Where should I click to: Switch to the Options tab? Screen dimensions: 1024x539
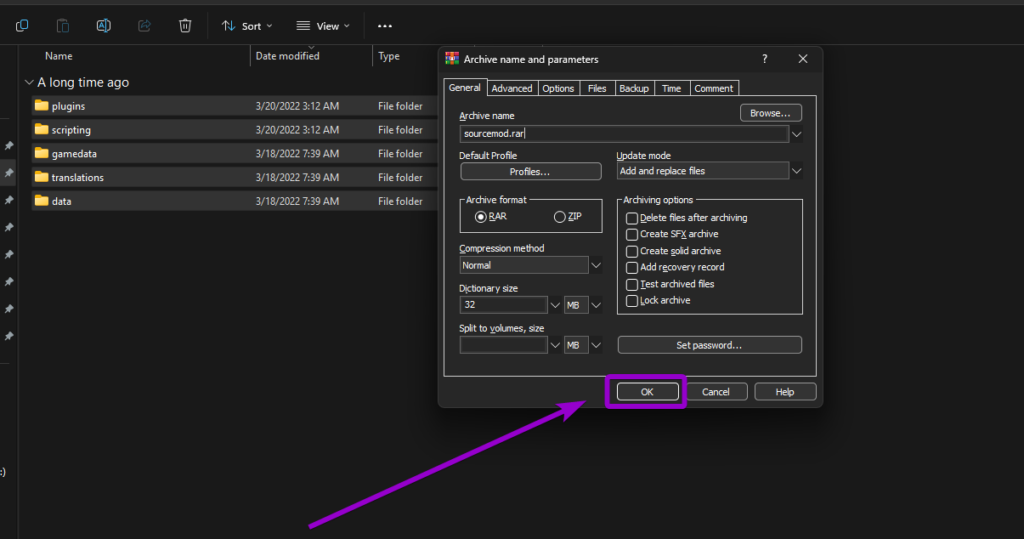tap(558, 88)
